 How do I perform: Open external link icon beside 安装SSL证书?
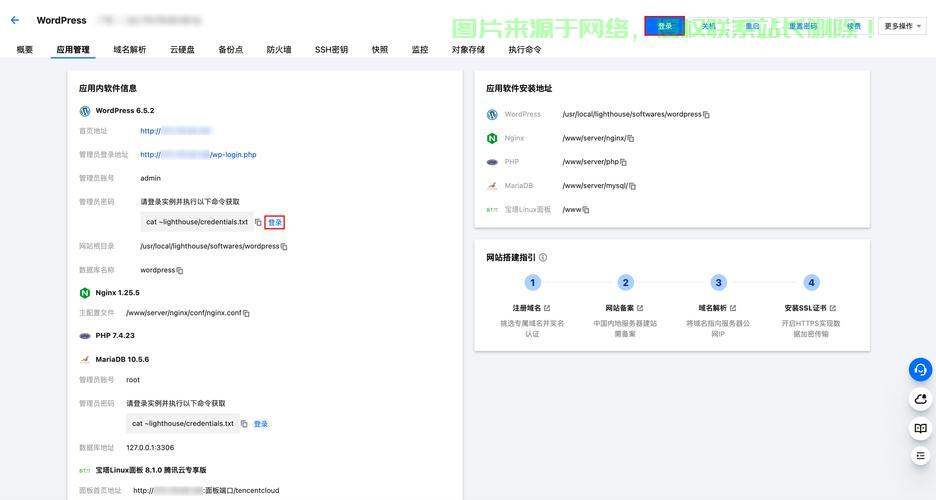pyautogui.click(x=833, y=308)
